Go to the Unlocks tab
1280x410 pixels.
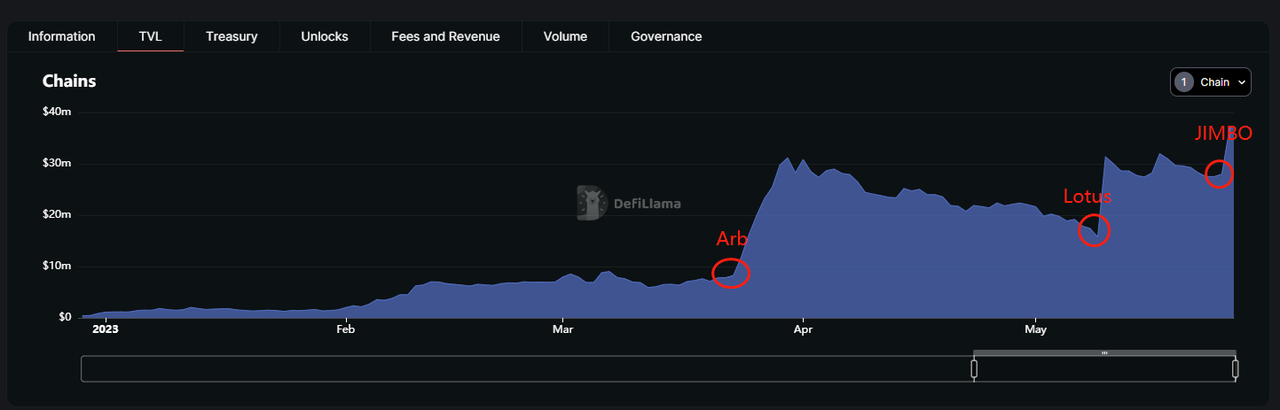pyautogui.click(x=324, y=37)
